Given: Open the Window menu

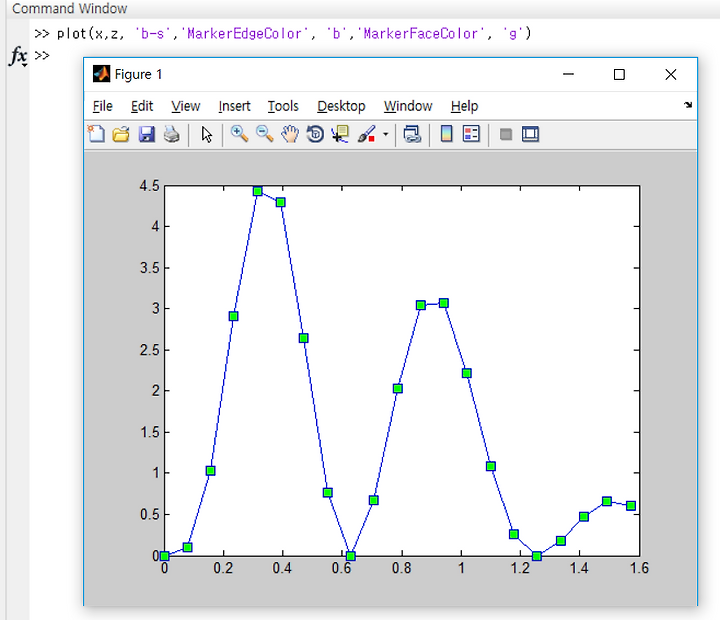Looking at the screenshot, I should (408, 106).
